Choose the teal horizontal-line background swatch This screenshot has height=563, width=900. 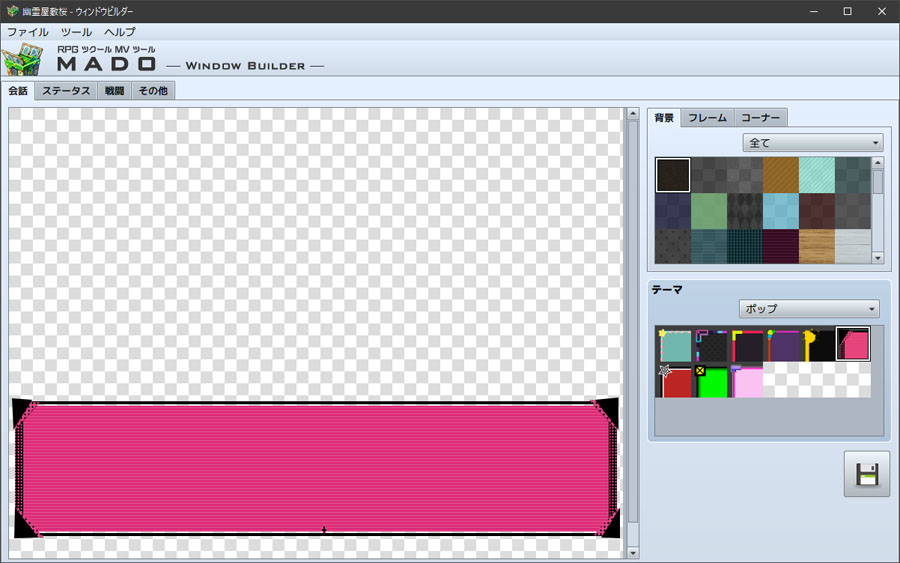point(709,247)
